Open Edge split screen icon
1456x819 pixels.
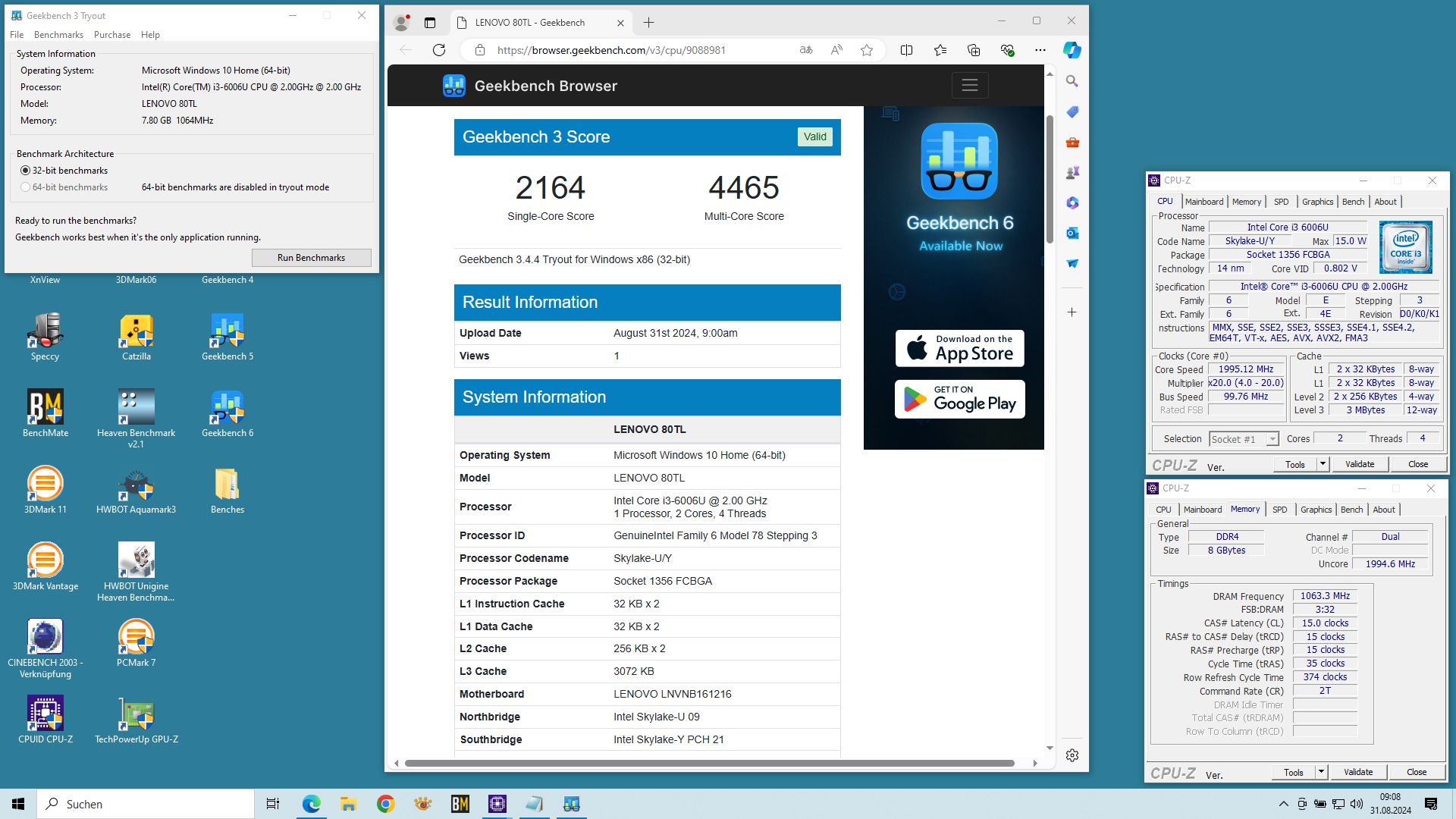(906, 50)
